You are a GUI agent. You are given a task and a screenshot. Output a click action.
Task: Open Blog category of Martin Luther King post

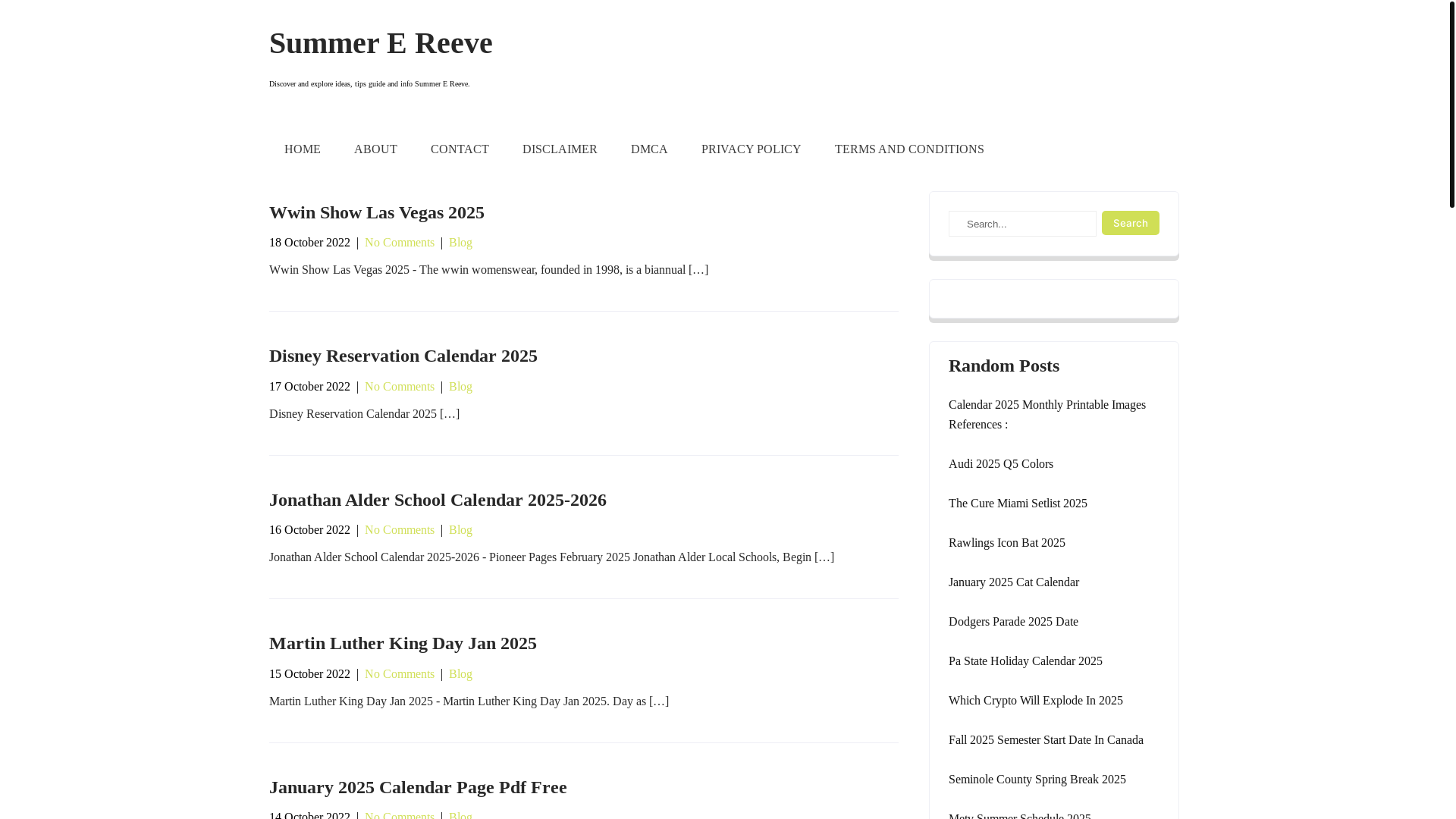tap(460, 674)
